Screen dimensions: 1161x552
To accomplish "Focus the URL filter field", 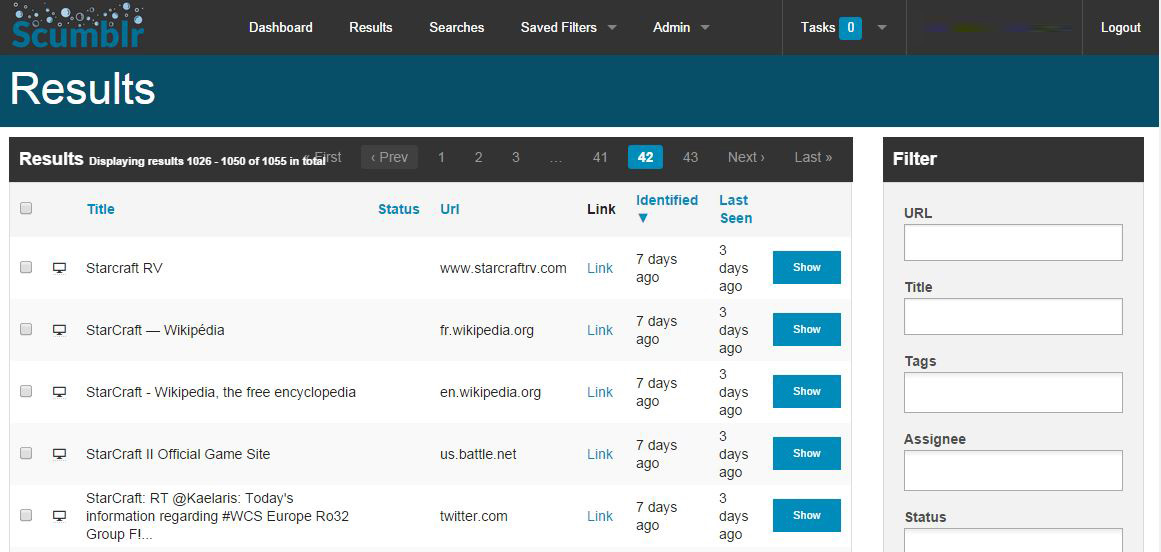I will click(x=1013, y=243).
